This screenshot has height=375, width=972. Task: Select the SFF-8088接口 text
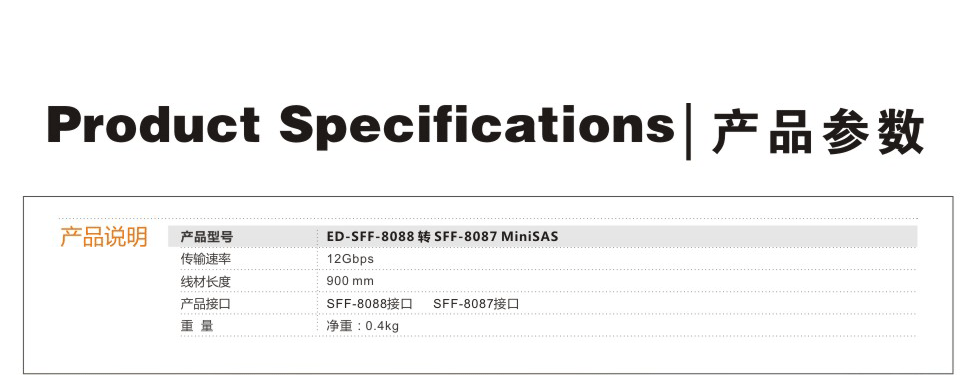tap(369, 304)
